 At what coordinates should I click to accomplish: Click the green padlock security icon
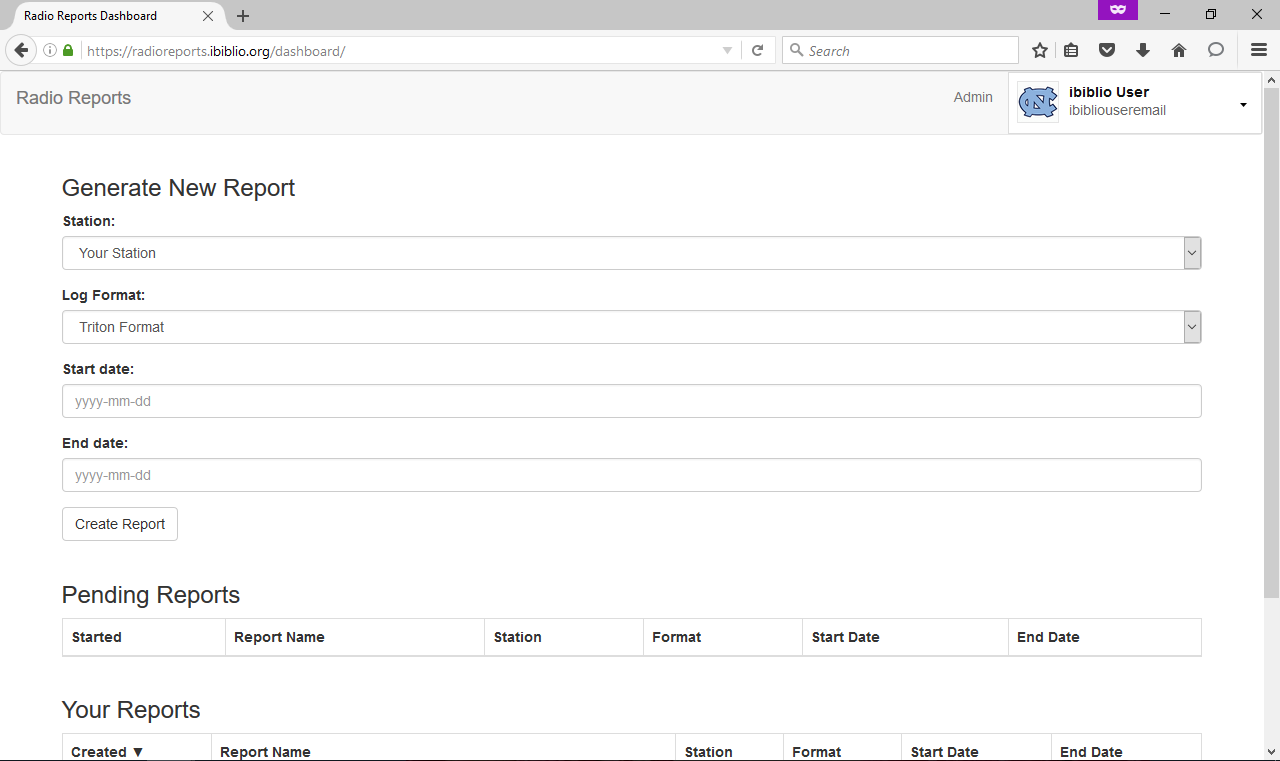[x=68, y=51]
